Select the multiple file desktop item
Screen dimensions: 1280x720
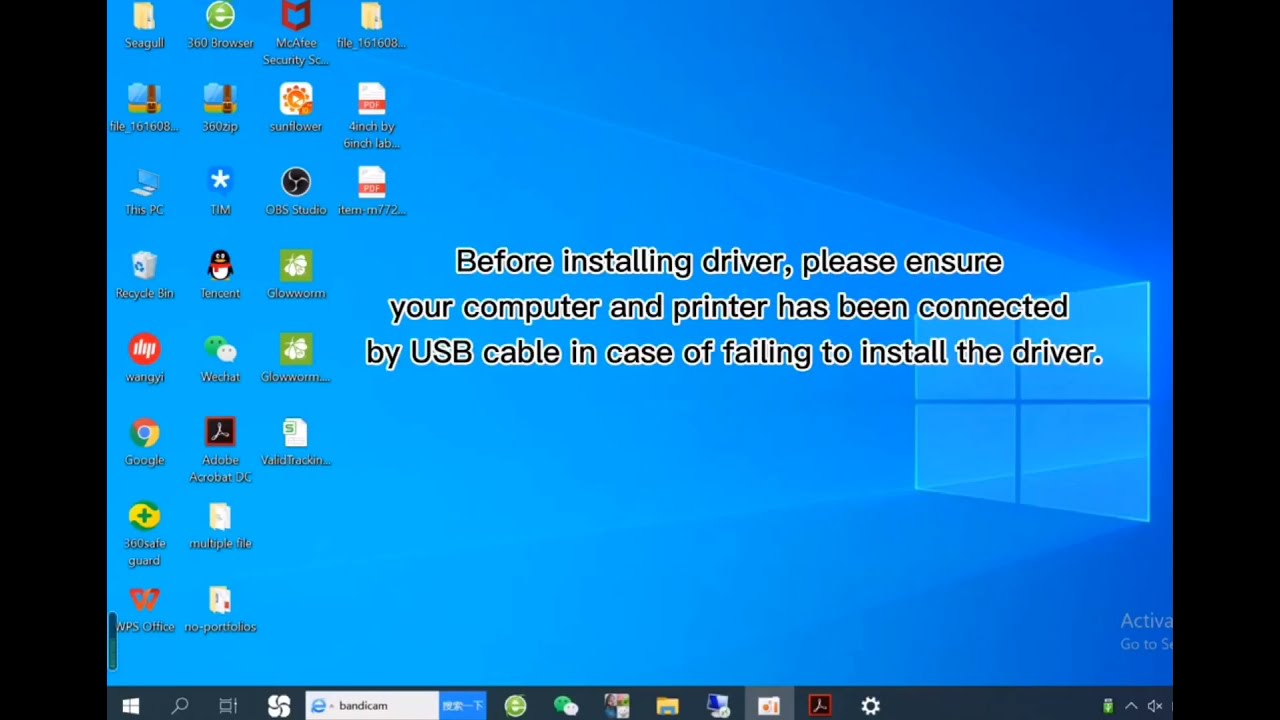[220, 525]
